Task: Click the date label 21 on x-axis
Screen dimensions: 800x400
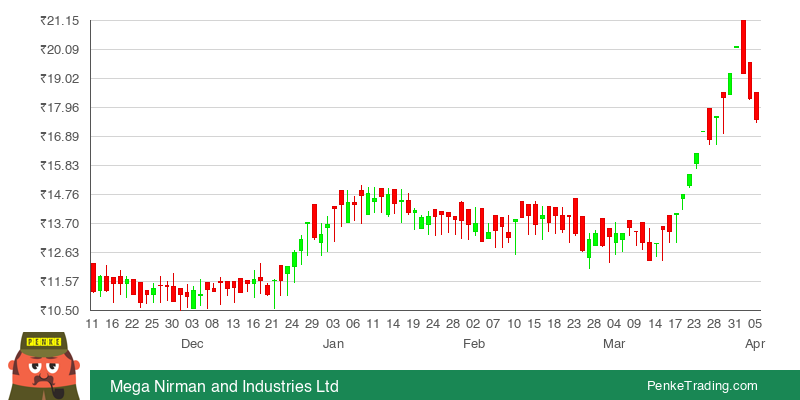Action: (272, 323)
